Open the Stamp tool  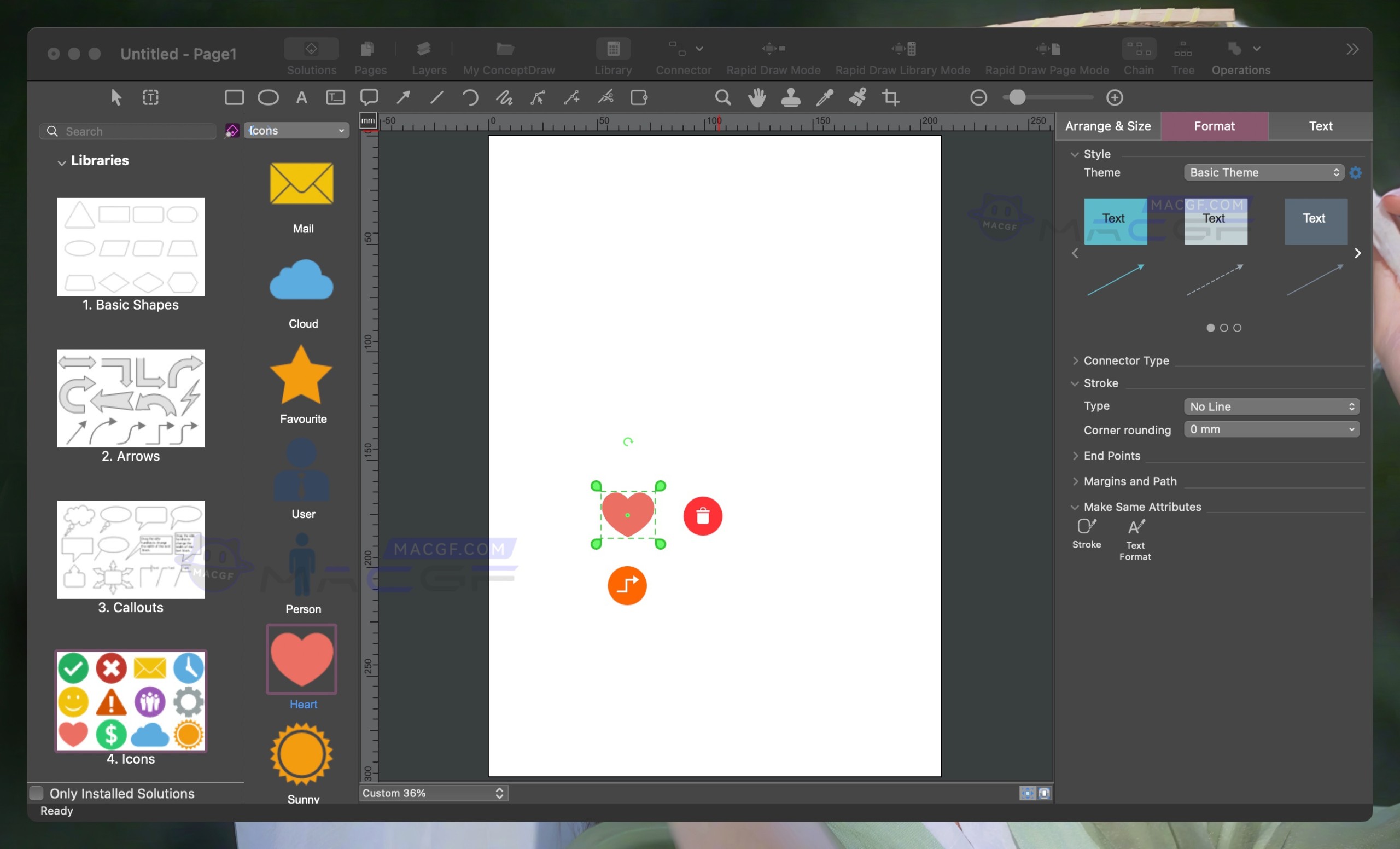point(790,97)
